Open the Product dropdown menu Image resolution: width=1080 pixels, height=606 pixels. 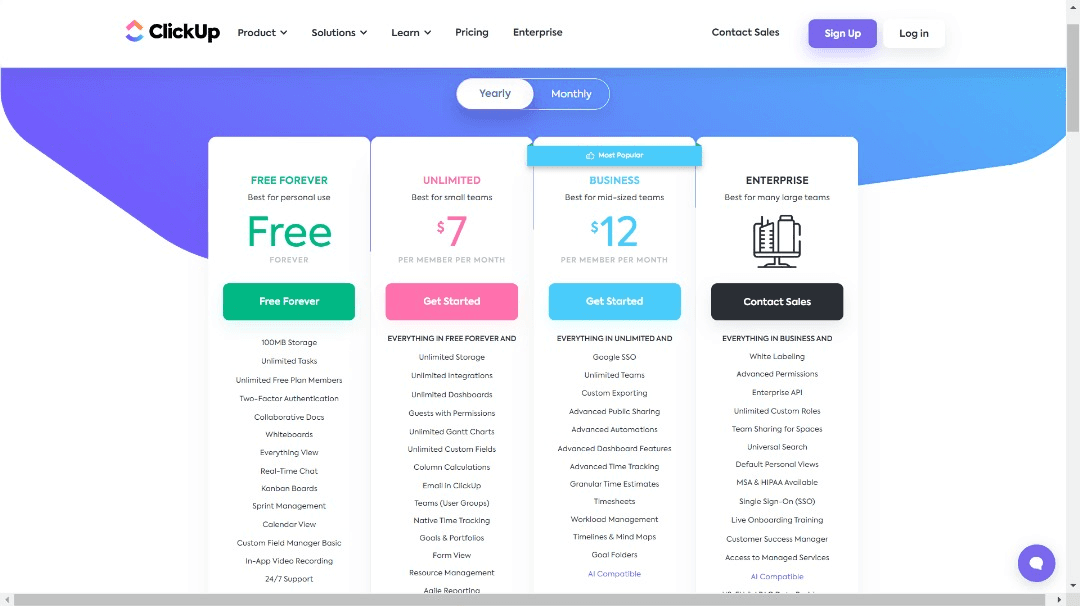coord(261,32)
